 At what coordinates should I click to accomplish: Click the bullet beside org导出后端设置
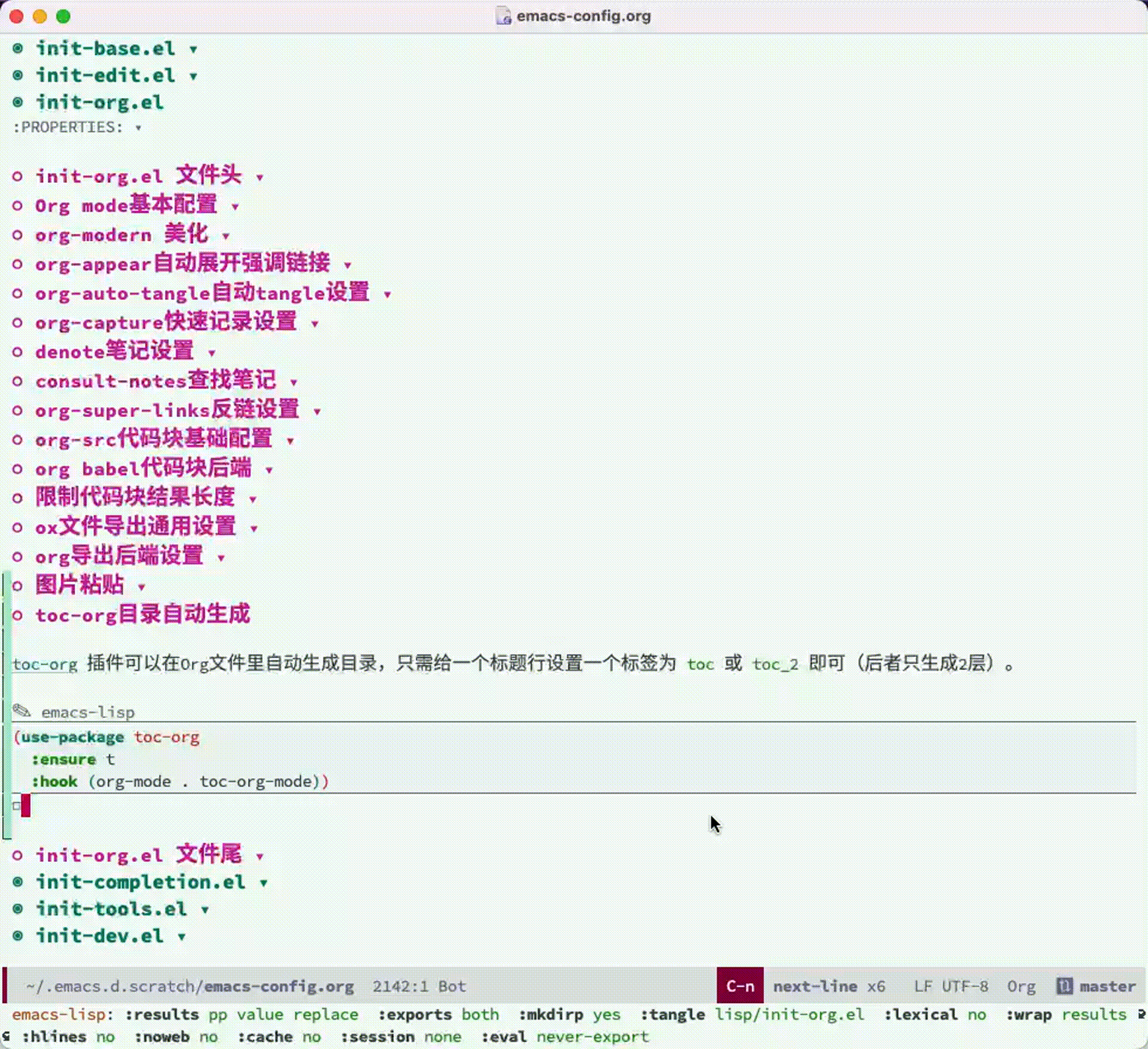(x=18, y=557)
